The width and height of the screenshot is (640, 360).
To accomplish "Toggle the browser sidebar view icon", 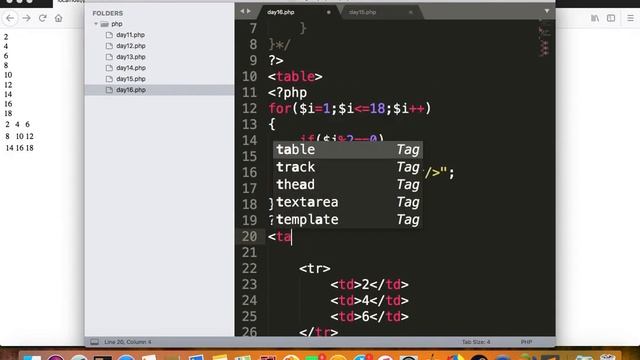I will 611,18.
